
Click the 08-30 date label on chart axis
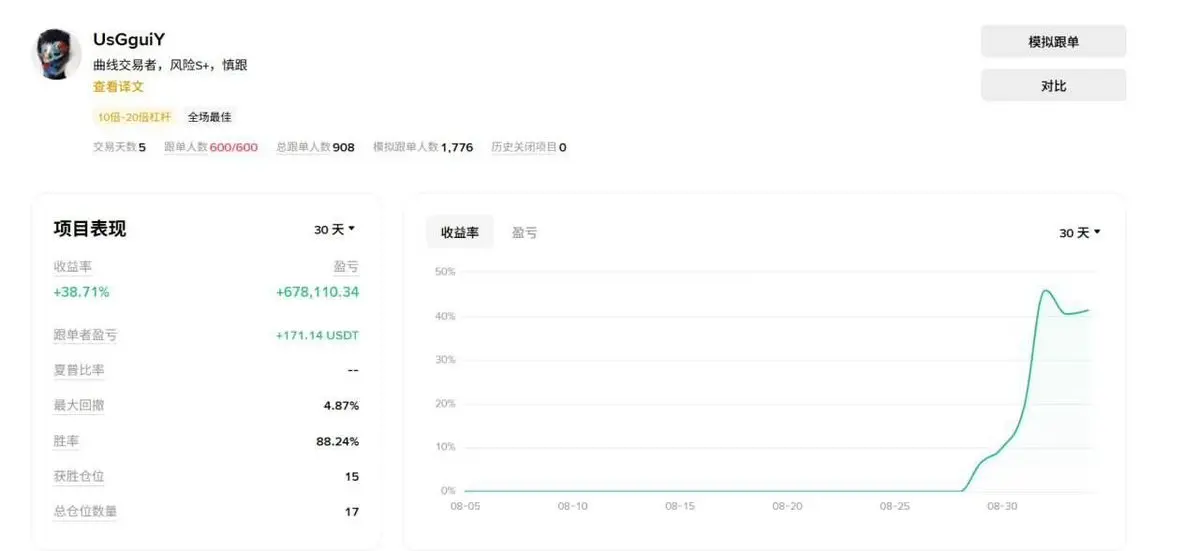pos(1002,506)
